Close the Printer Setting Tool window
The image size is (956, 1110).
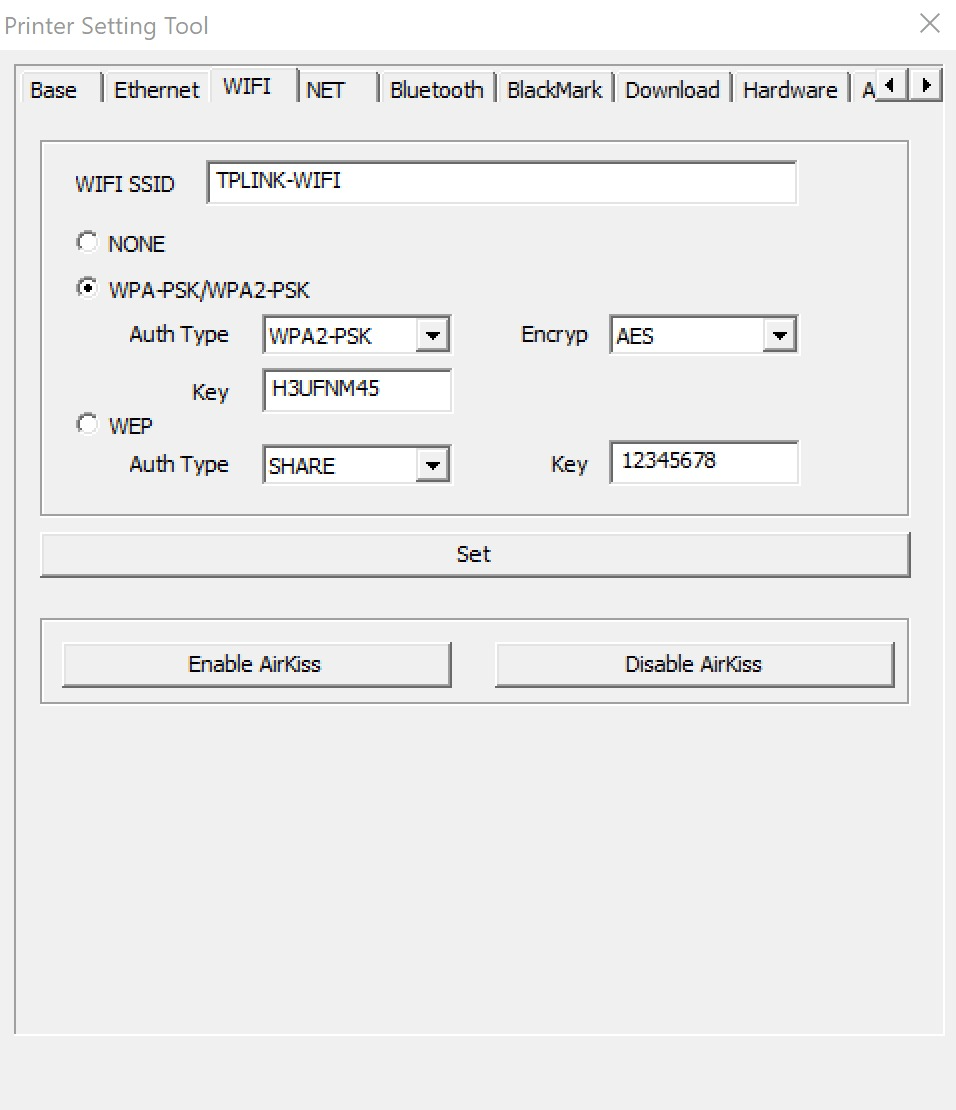[929, 23]
